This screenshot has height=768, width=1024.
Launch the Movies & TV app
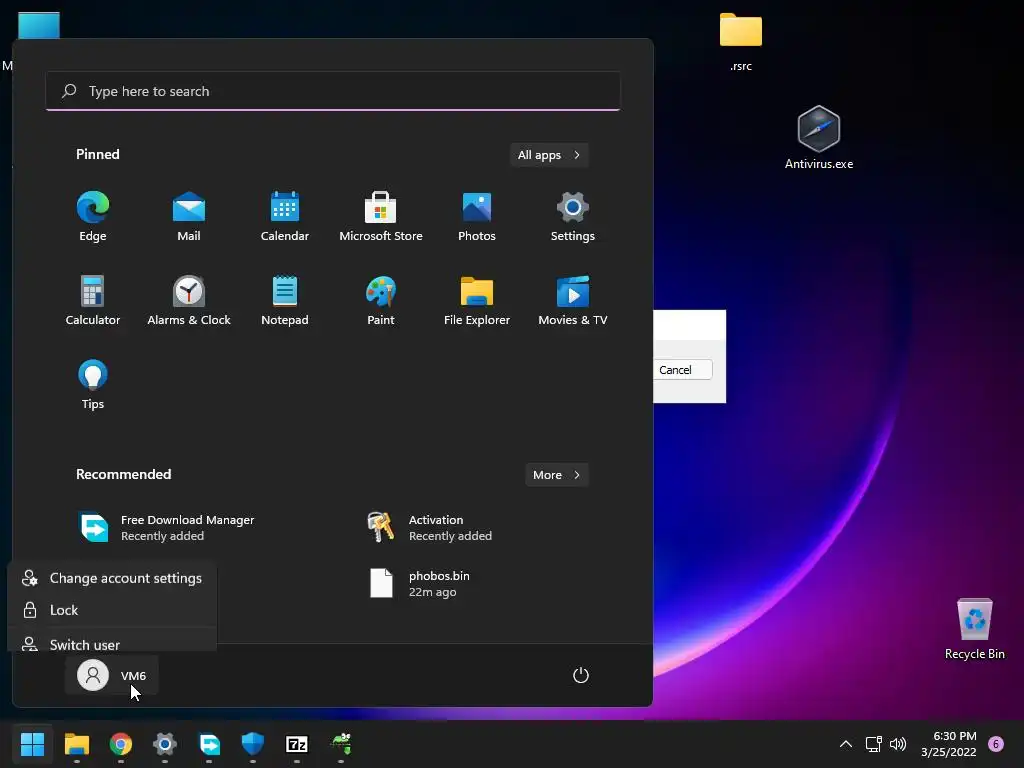tap(573, 300)
